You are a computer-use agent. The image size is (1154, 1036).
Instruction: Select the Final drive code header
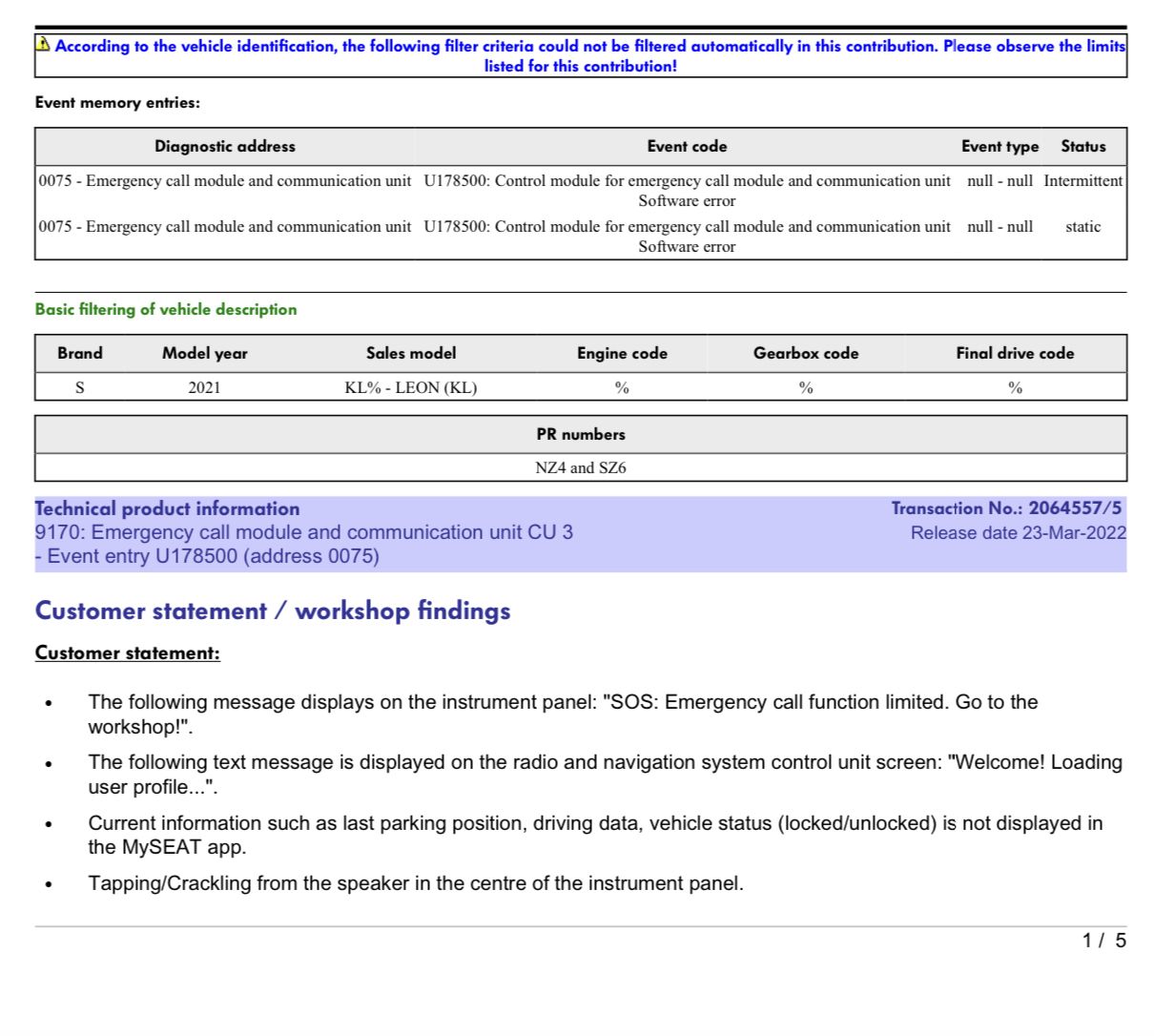[1015, 353]
